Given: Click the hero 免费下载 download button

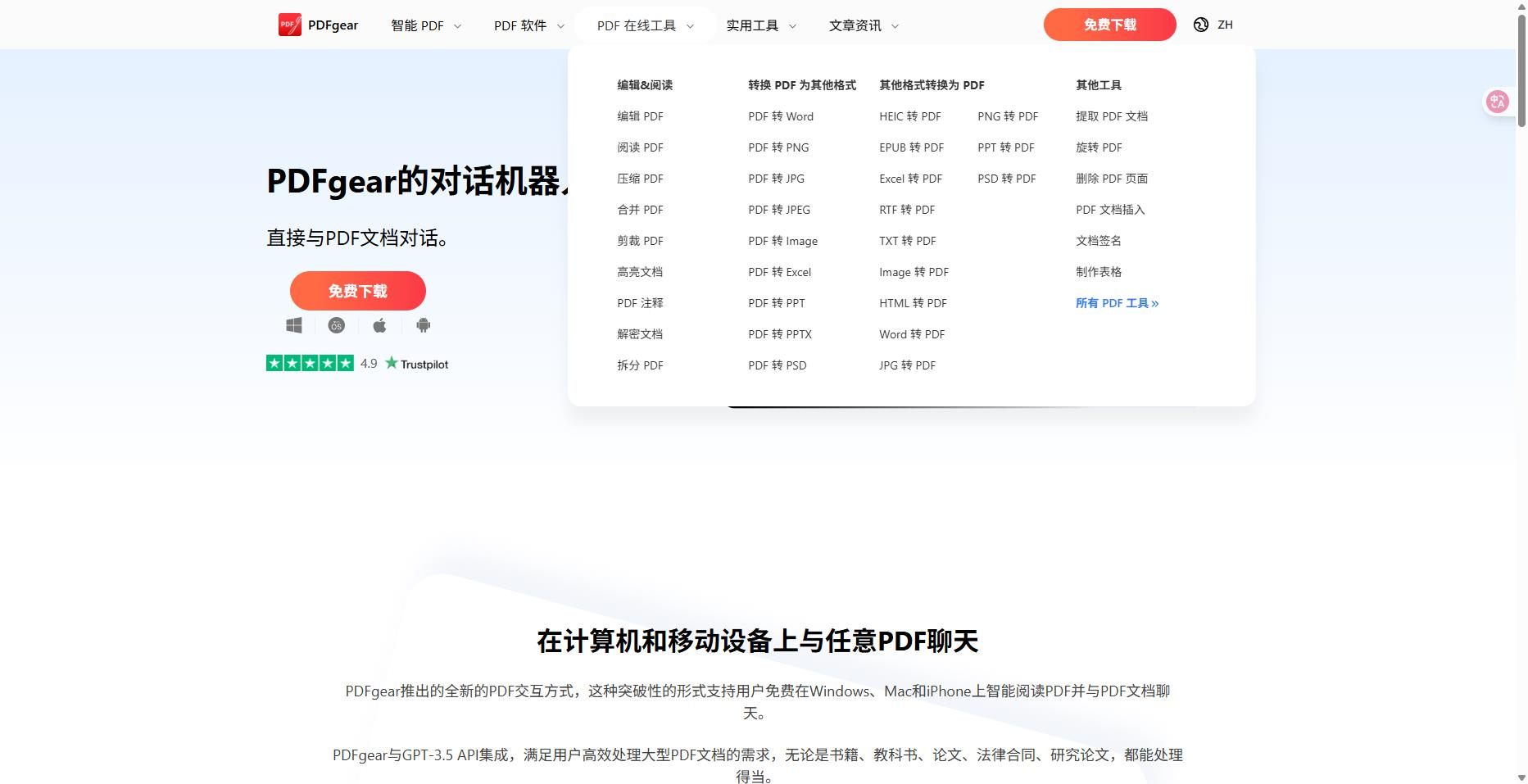Looking at the screenshot, I should (357, 291).
